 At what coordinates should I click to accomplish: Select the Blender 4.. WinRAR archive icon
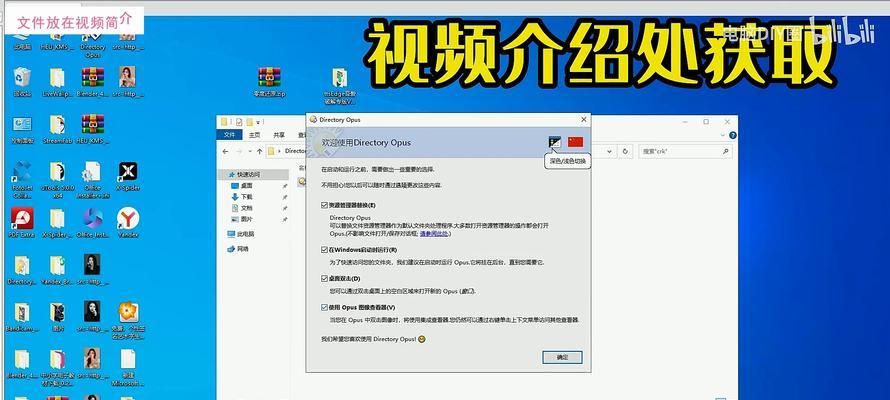[92, 82]
